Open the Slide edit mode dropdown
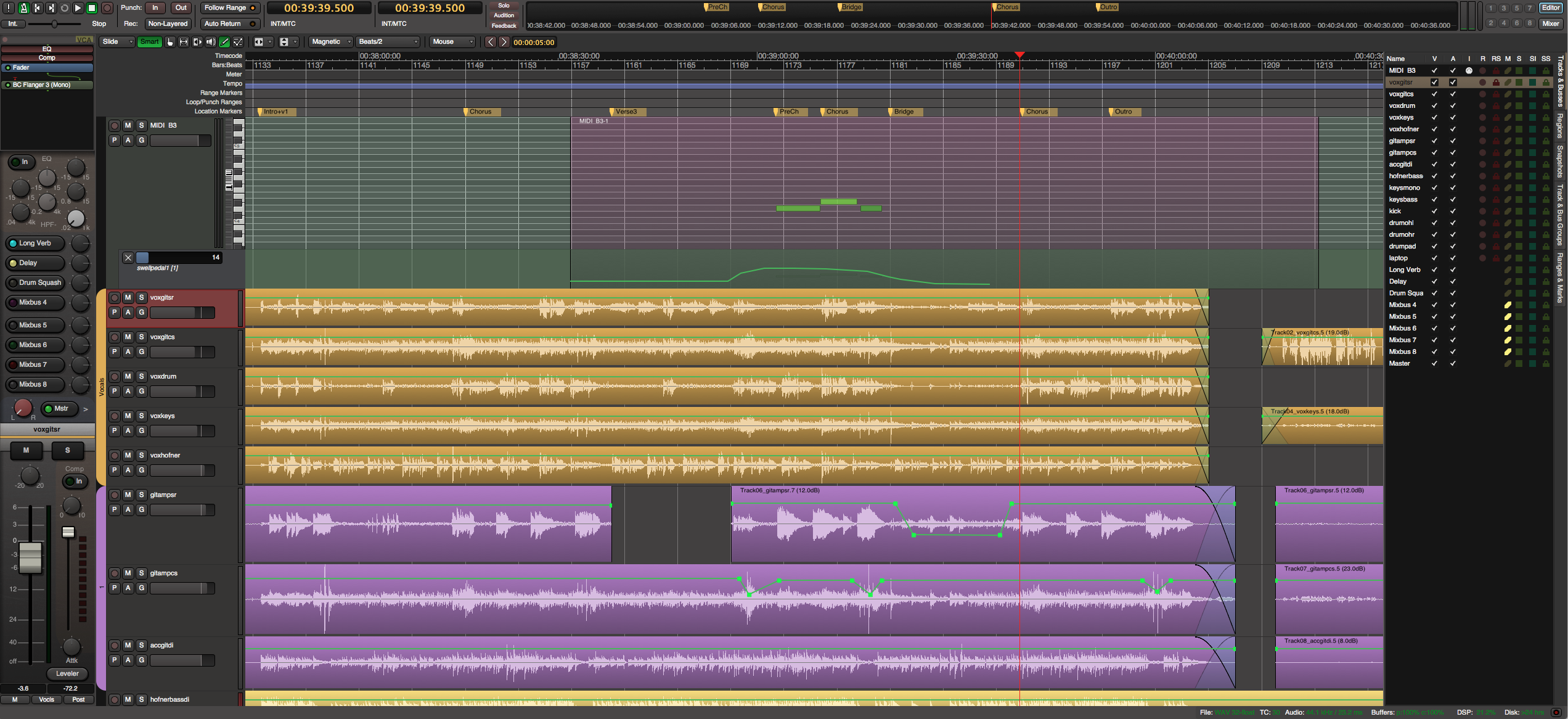Screen dimensions: 1568x719 click(x=117, y=42)
